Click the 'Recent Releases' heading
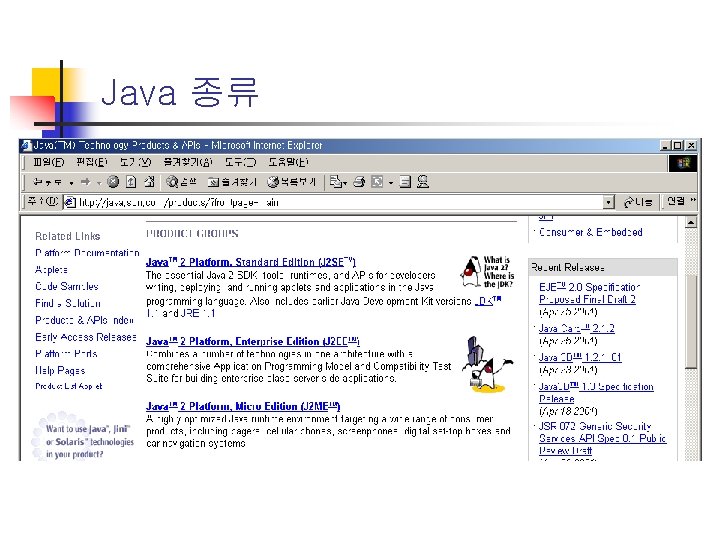Image resolution: width=720 pixels, height=540 pixels. (x=568, y=267)
